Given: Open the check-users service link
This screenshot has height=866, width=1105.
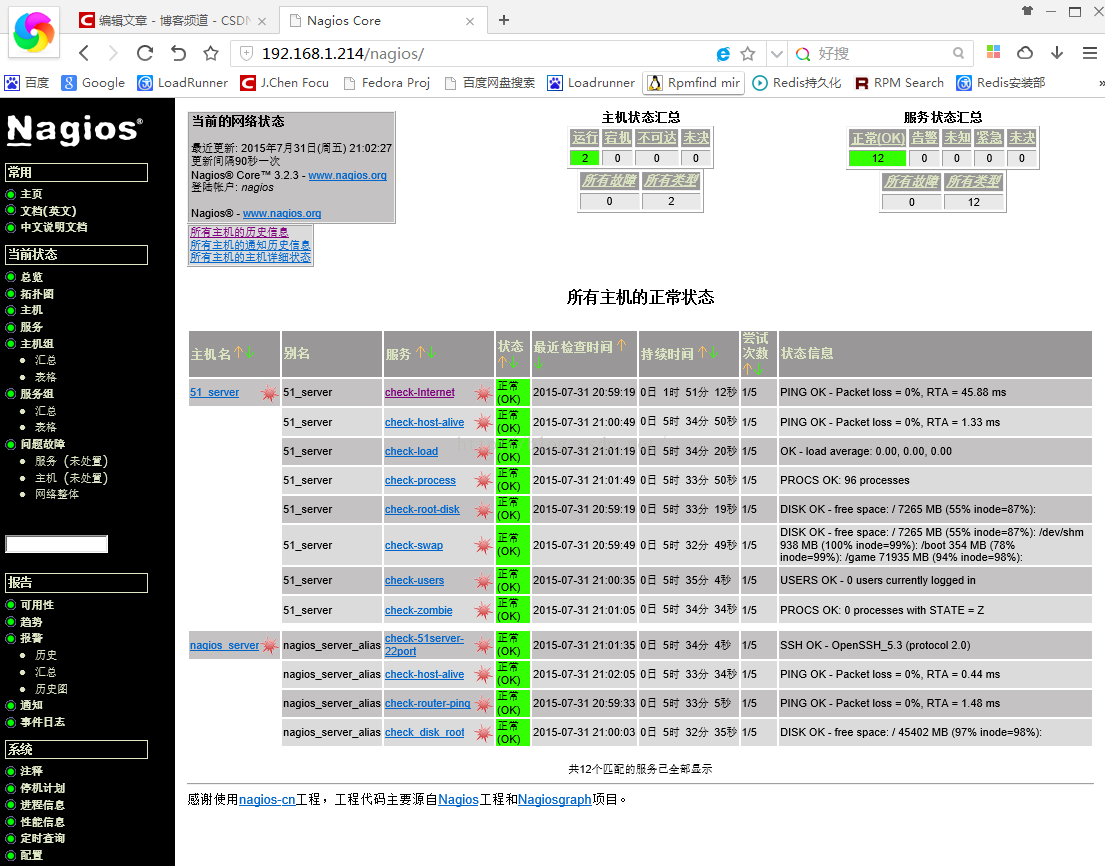Looking at the screenshot, I should [x=414, y=581].
